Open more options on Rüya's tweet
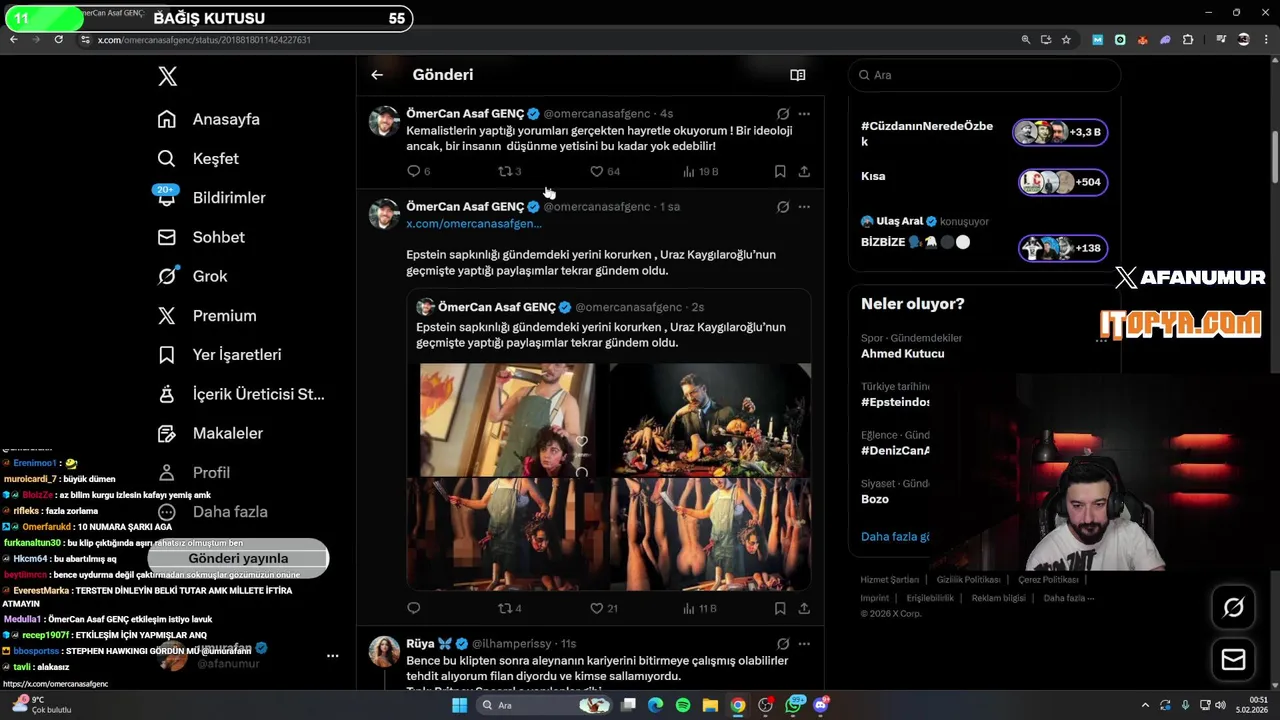The image size is (1280, 720). [804, 644]
